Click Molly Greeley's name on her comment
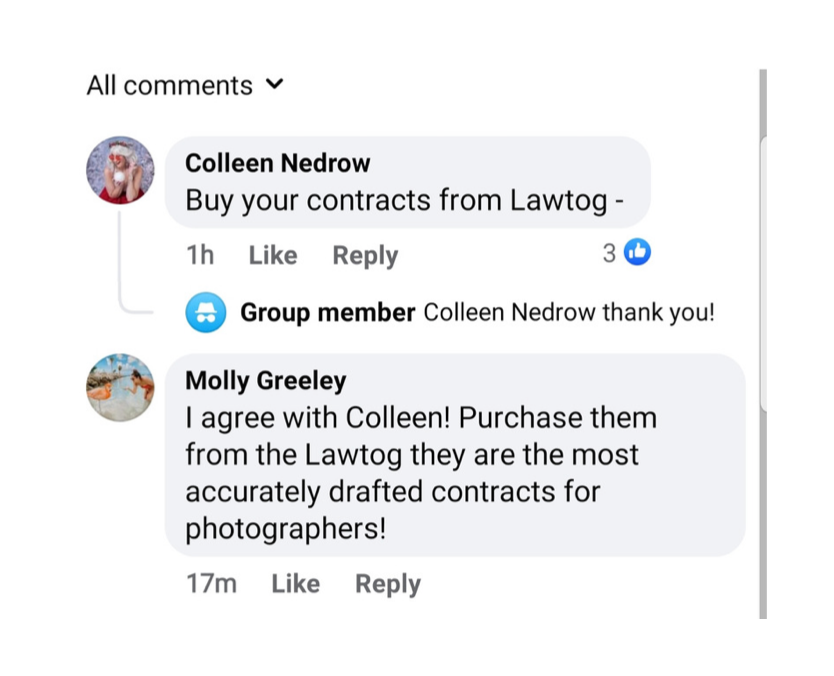This screenshot has width=834, height=676. 266,381
